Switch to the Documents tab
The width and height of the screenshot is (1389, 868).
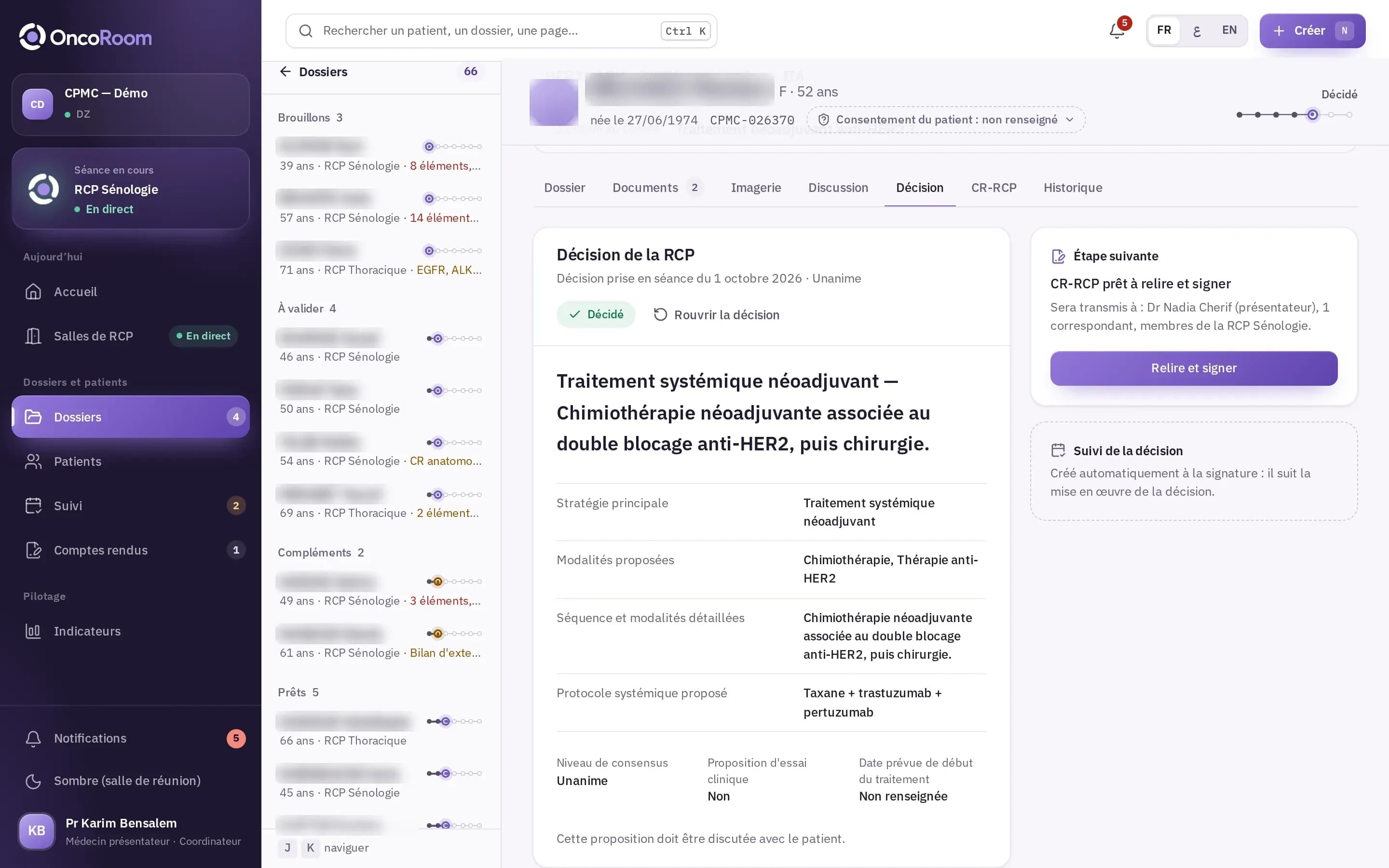pos(657,188)
